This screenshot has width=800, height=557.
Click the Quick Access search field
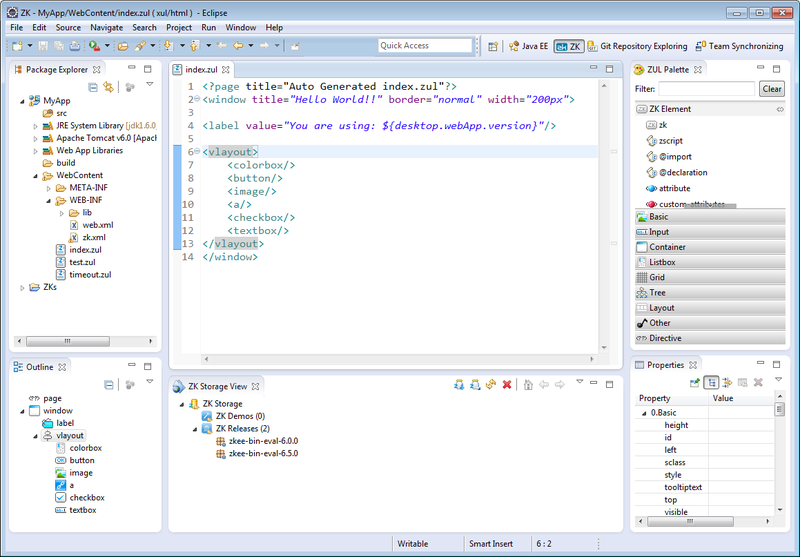click(x=424, y=46)
